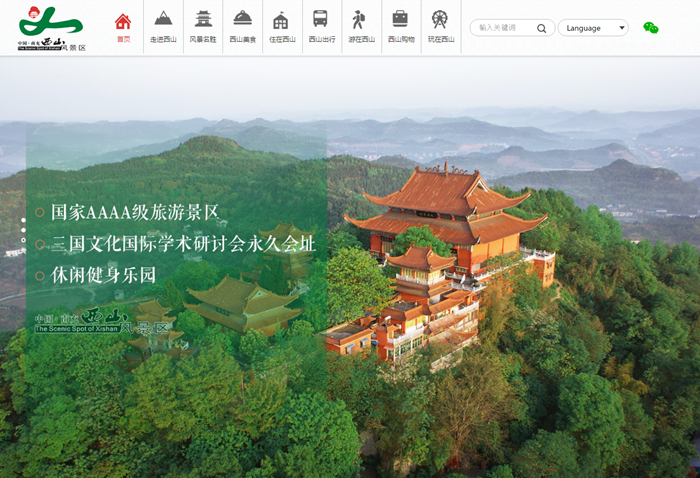Click the green WeChat icon

click(x=651, y=28)
